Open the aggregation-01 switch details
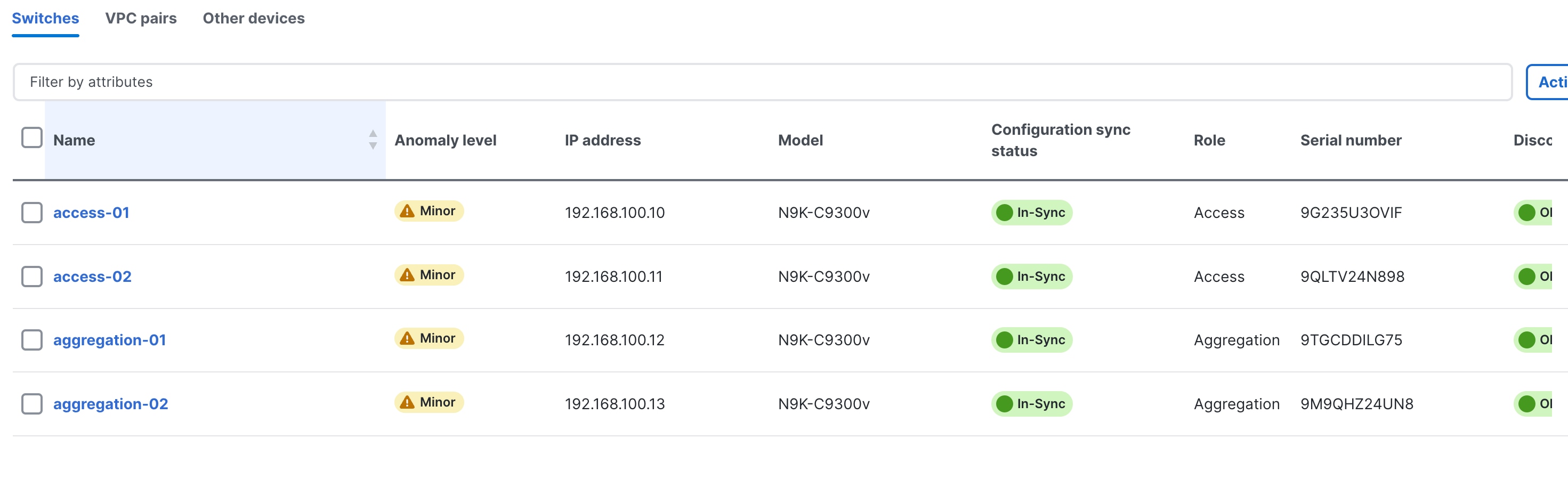 coord(110,340)
